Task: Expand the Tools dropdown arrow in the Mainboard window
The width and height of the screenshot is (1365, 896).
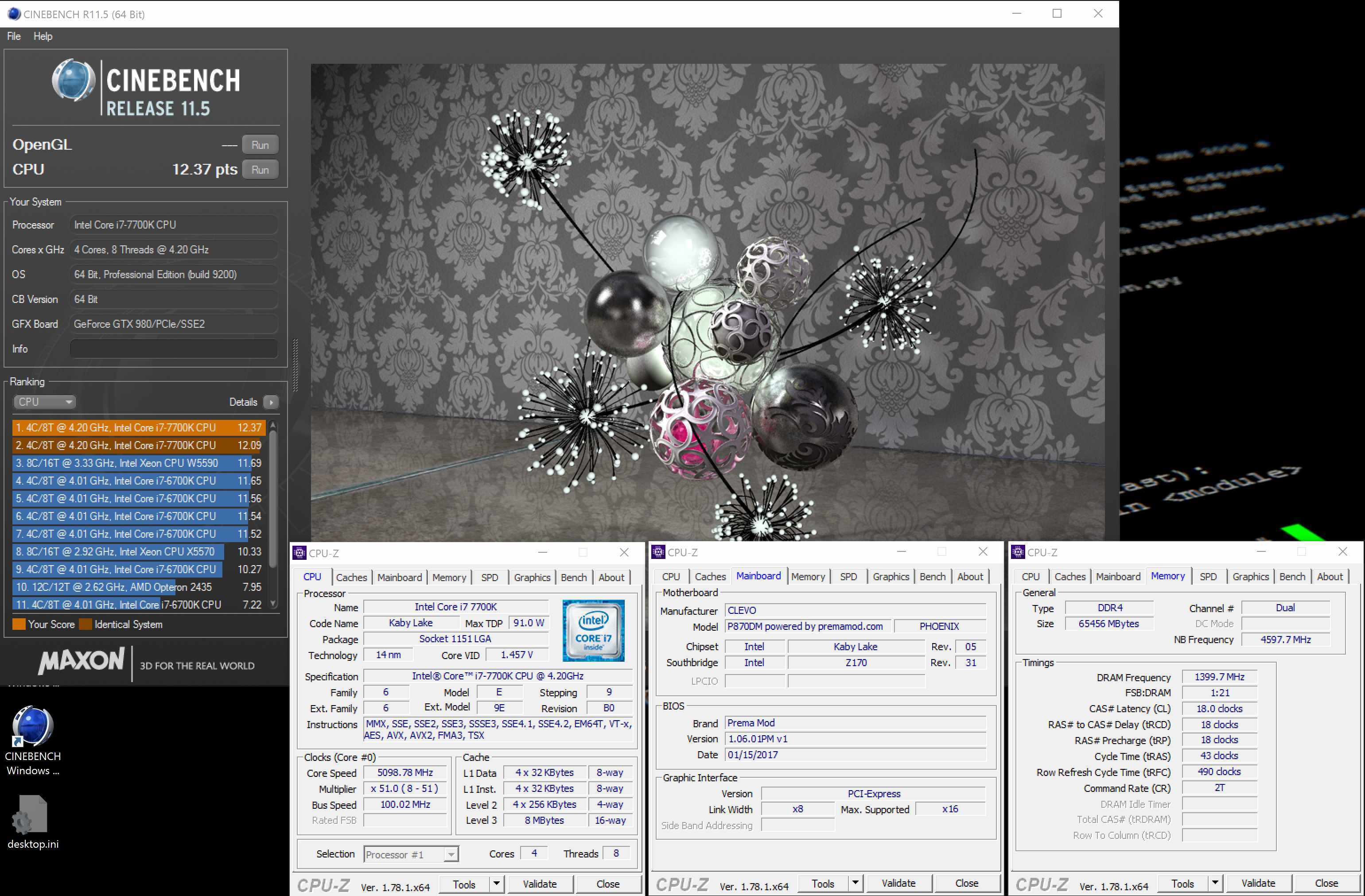Action: (x=856, y=883)
